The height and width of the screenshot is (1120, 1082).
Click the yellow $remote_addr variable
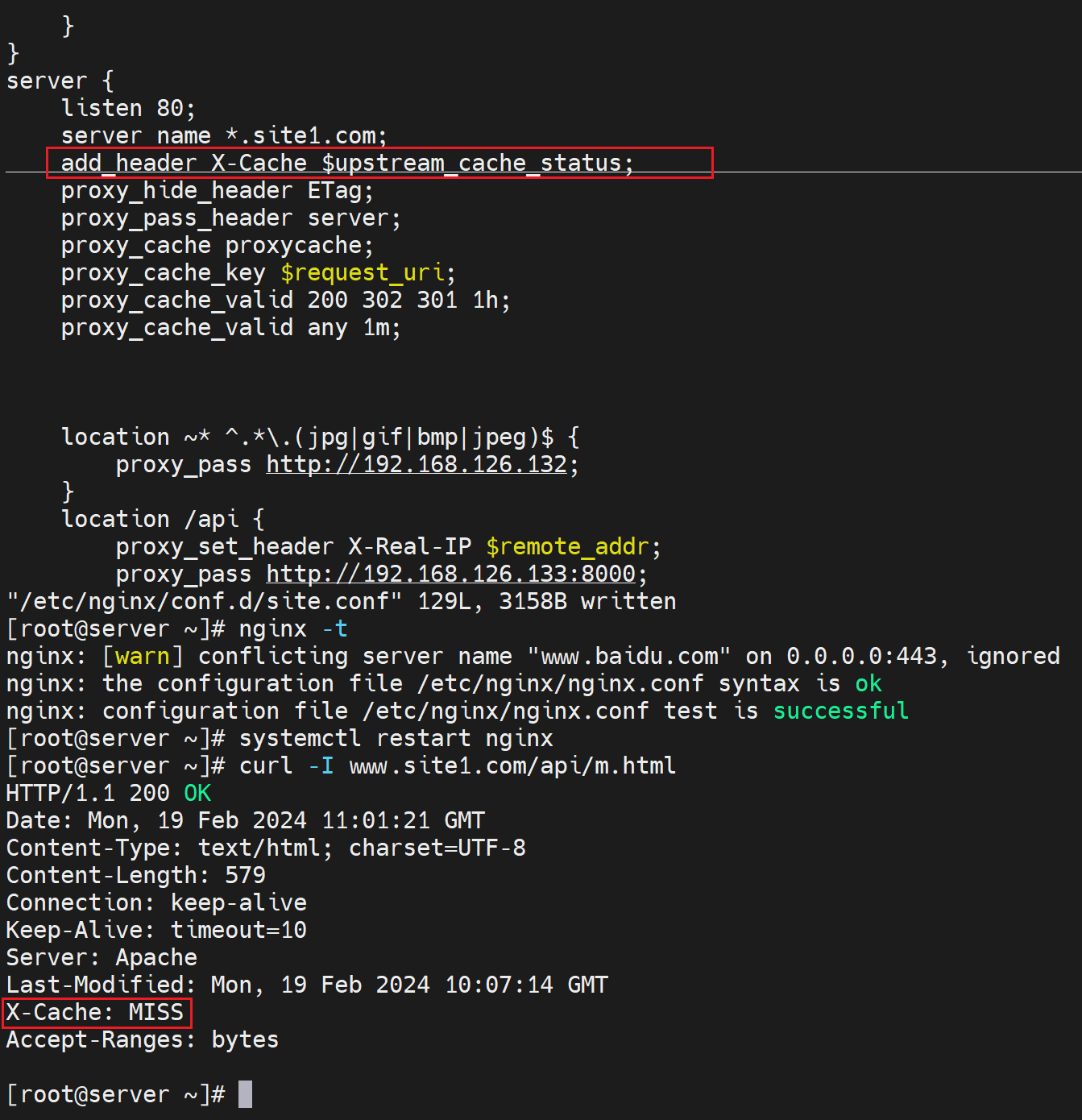pos(567,546)
